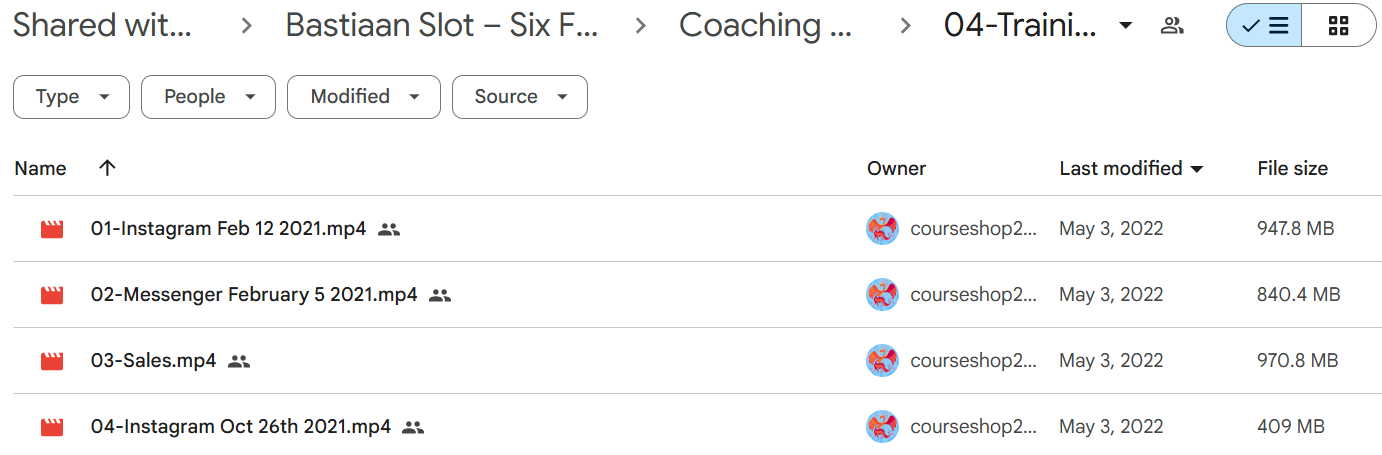Open the Type filter dropdown

click(x=71, y=97)
